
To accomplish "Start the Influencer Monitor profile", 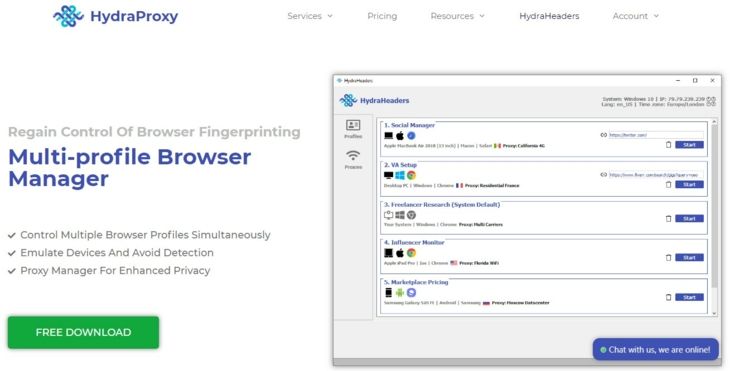I will click(689, 258).
